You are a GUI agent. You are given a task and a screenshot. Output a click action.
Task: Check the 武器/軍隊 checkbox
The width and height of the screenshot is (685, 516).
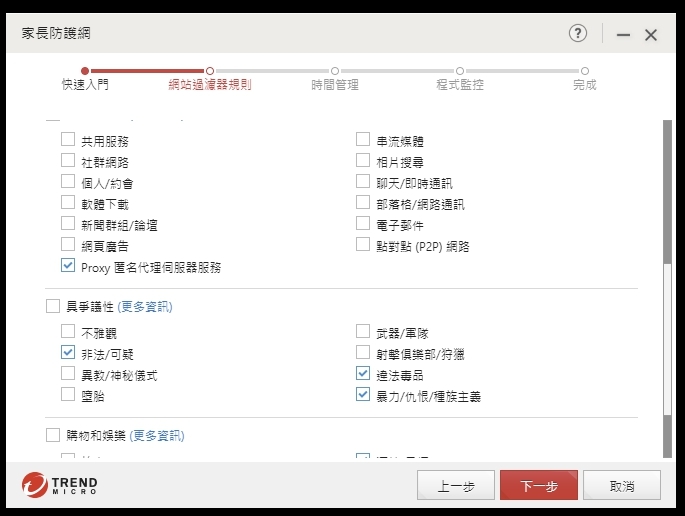coord(363,332)
